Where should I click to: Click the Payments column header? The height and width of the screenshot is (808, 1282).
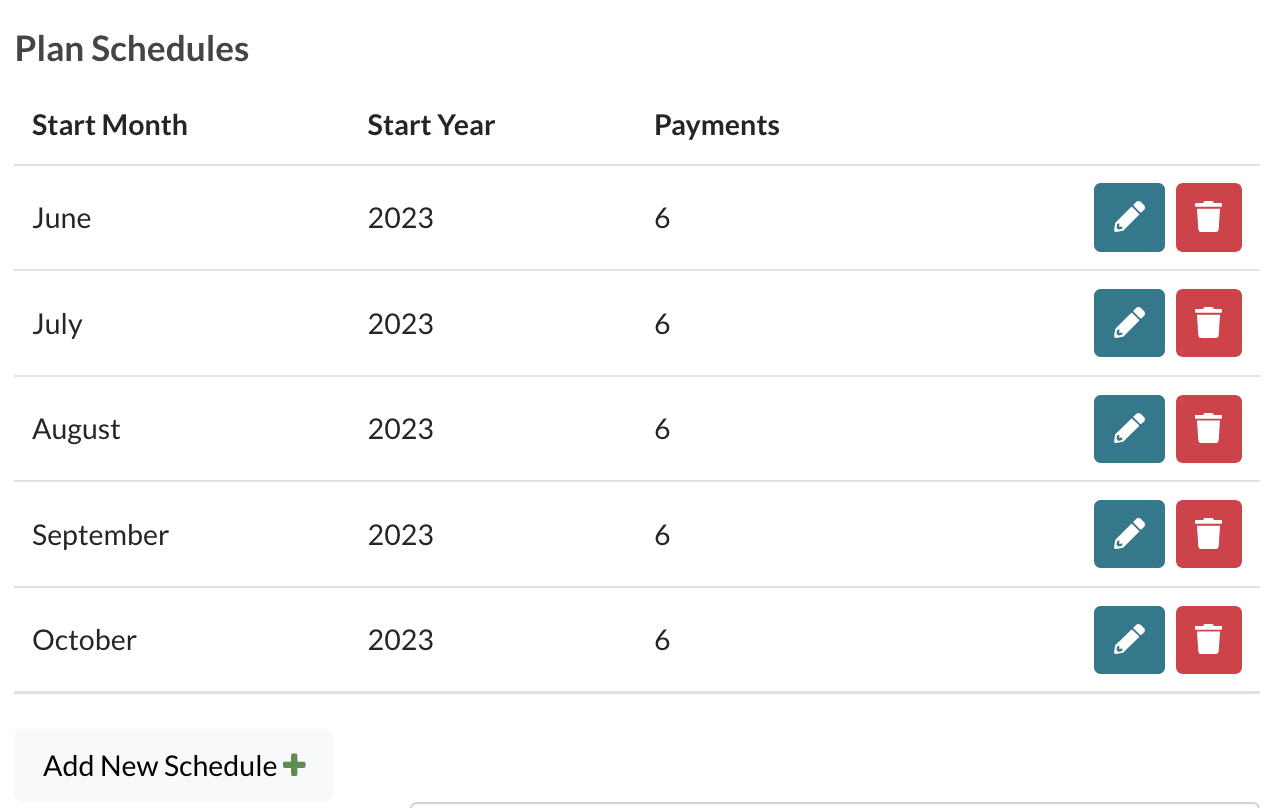[717, 126]
